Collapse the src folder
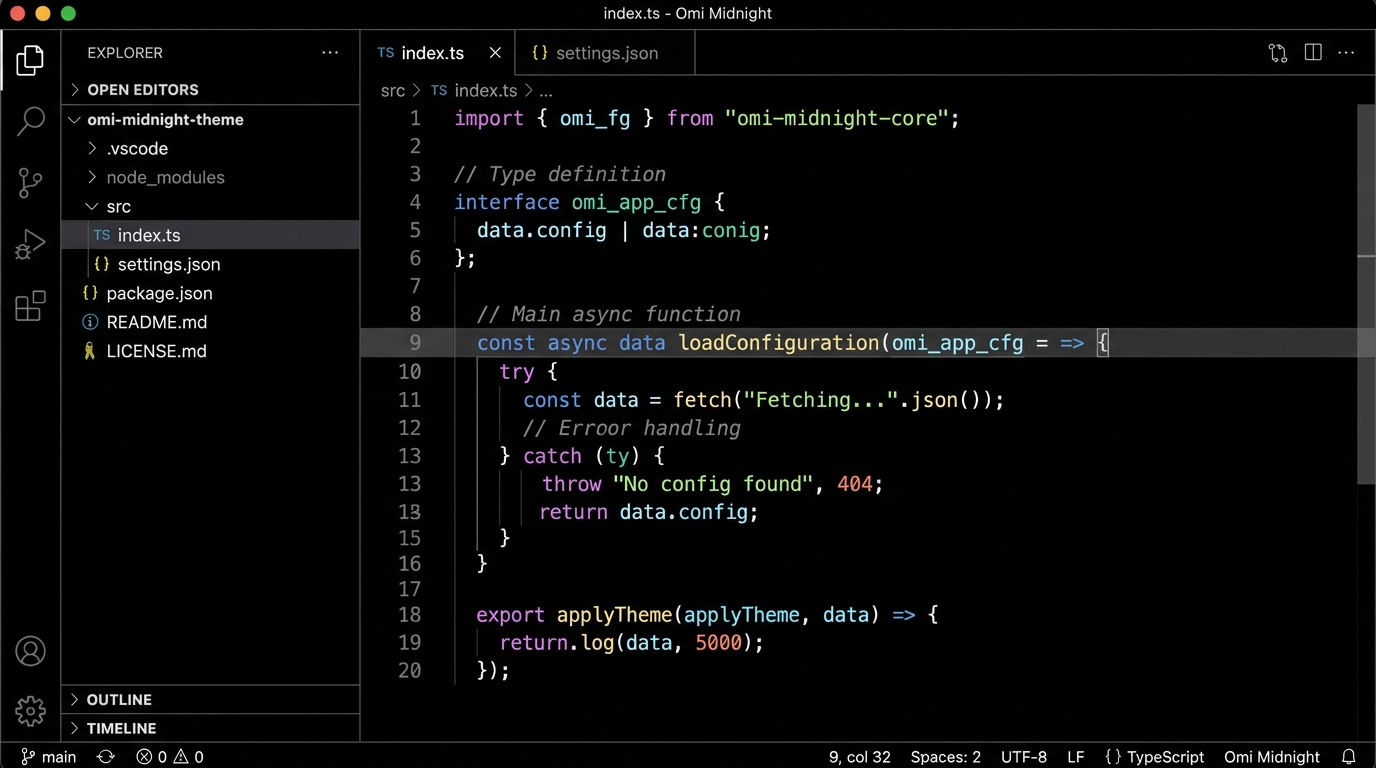 (x=210, y=206)
